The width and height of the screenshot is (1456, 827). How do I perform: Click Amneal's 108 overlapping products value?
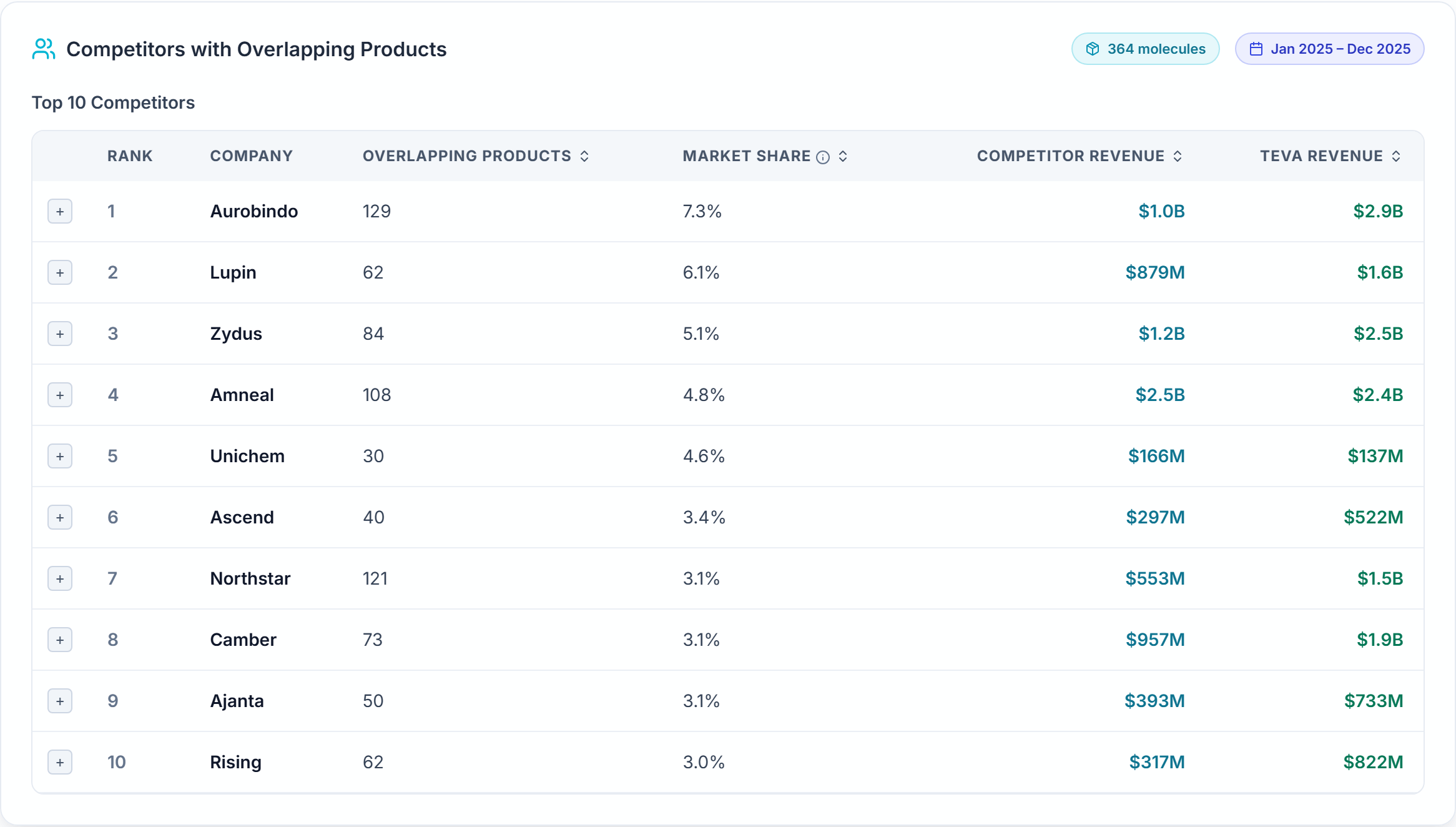(x=377, y=395)
